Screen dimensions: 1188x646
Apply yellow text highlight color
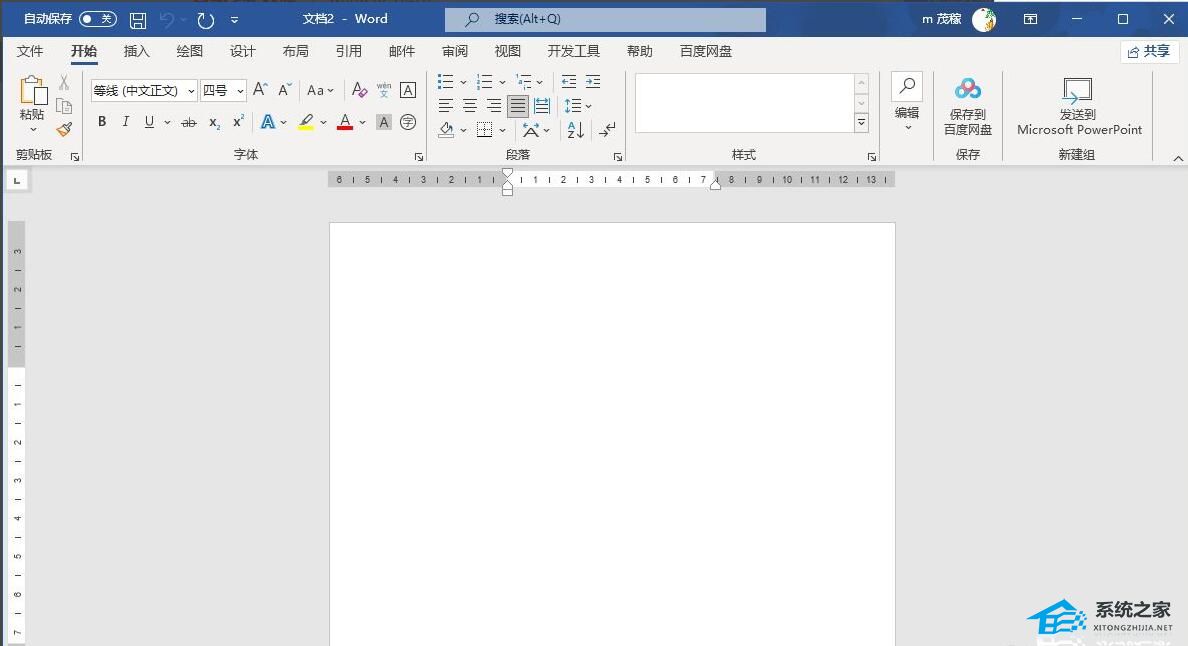click(306, 122)
